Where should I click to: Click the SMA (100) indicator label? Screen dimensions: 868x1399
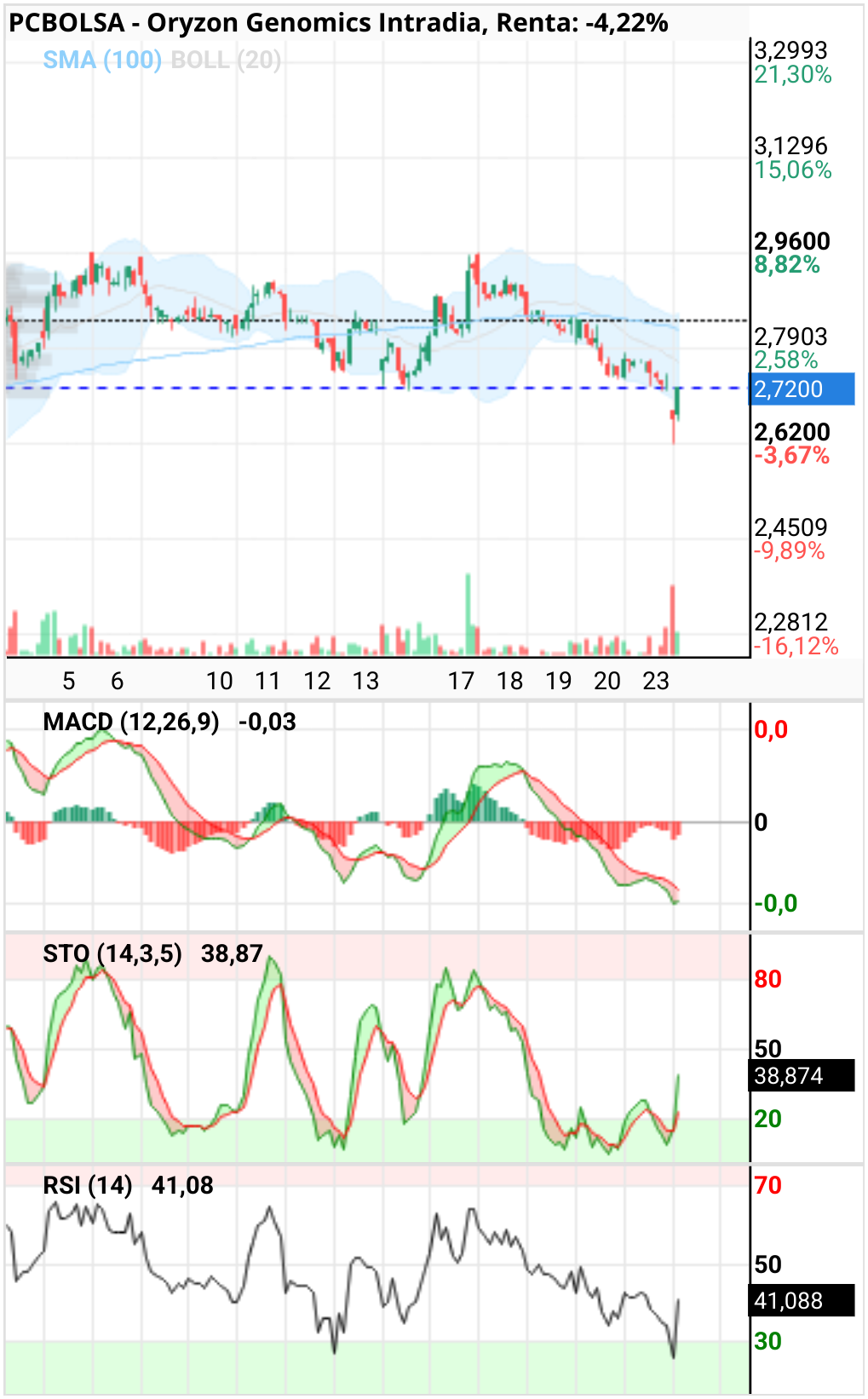(x=102, y=60)
